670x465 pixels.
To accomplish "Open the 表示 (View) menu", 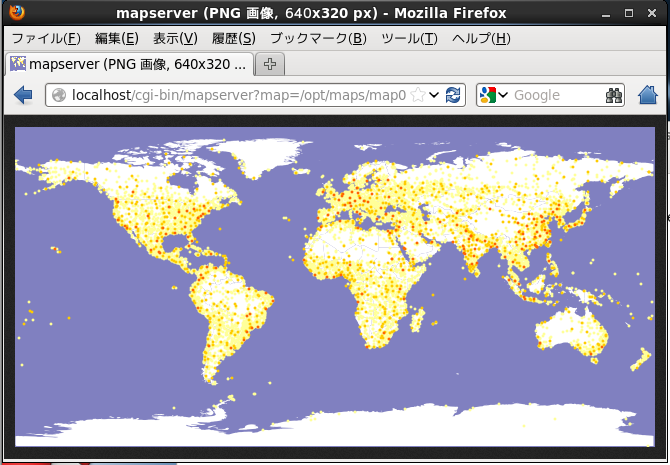I will click(175, 38).
